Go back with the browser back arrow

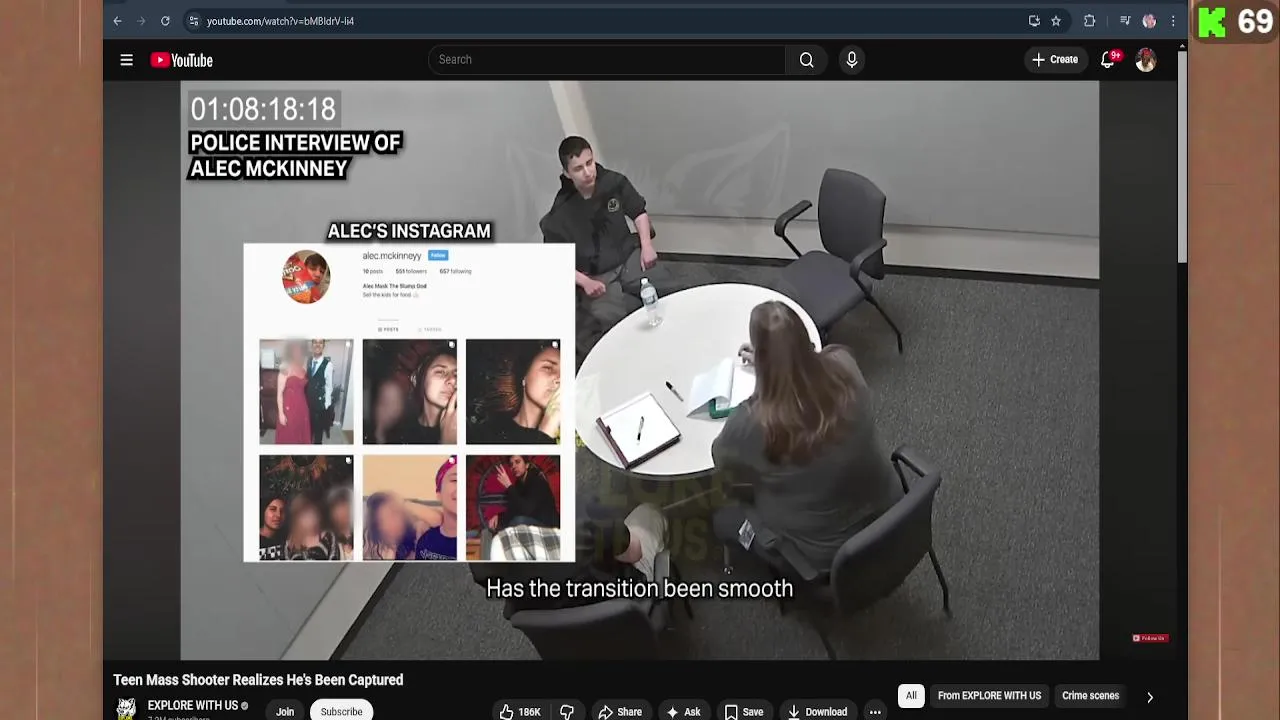tap(117, 21)
